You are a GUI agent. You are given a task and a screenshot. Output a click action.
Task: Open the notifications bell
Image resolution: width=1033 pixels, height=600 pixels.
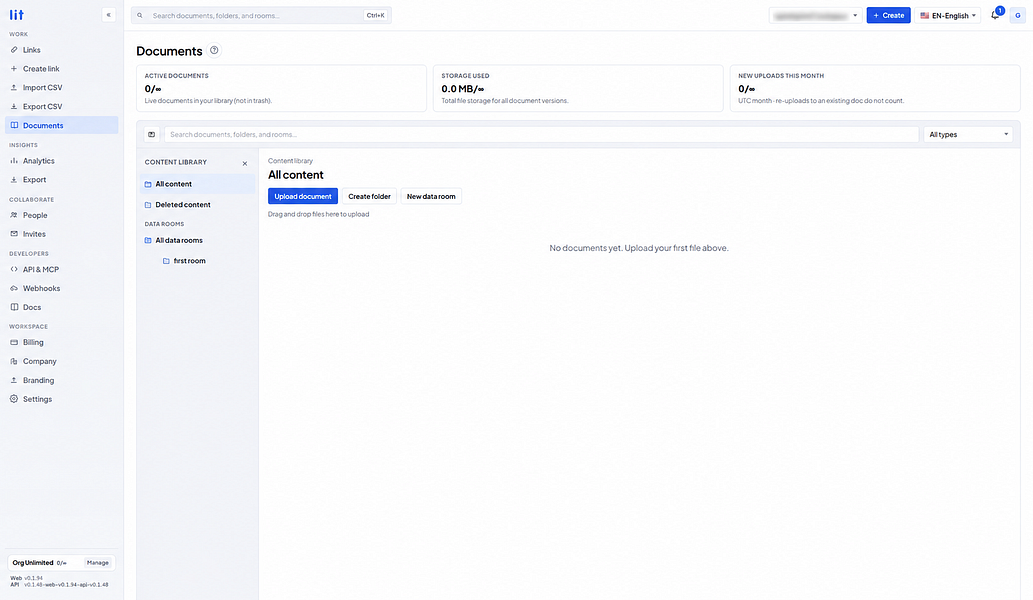(x=995, y=15)
